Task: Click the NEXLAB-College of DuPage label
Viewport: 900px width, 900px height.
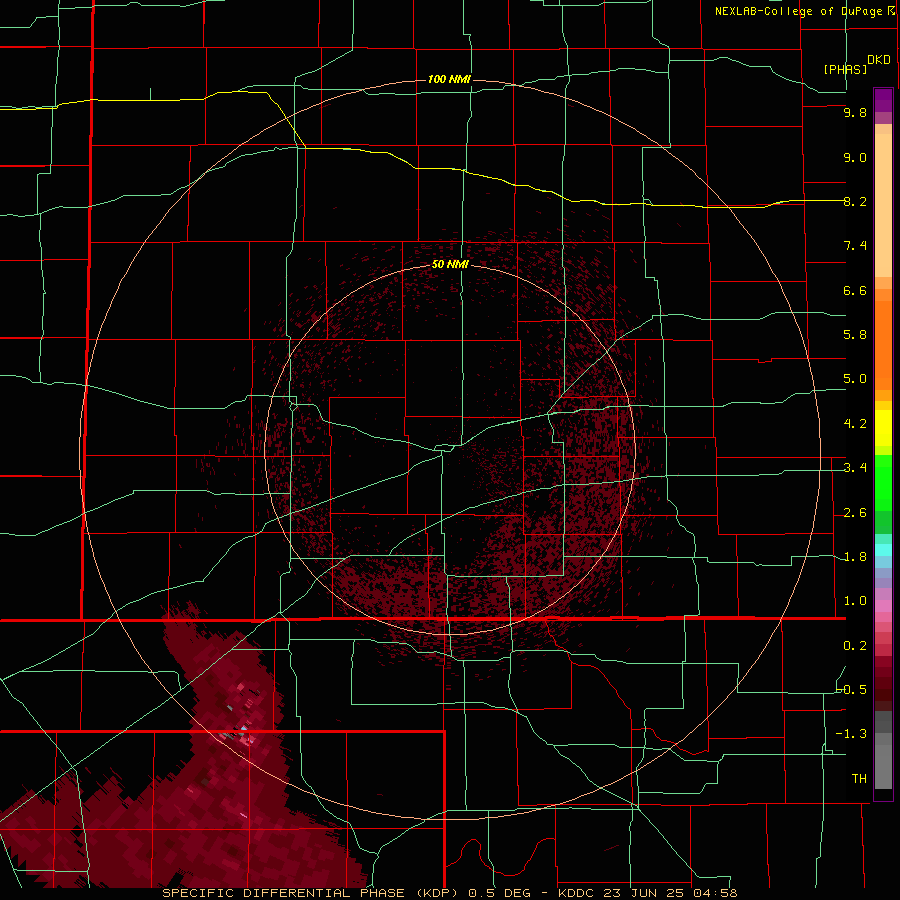Action: point(800,11)
